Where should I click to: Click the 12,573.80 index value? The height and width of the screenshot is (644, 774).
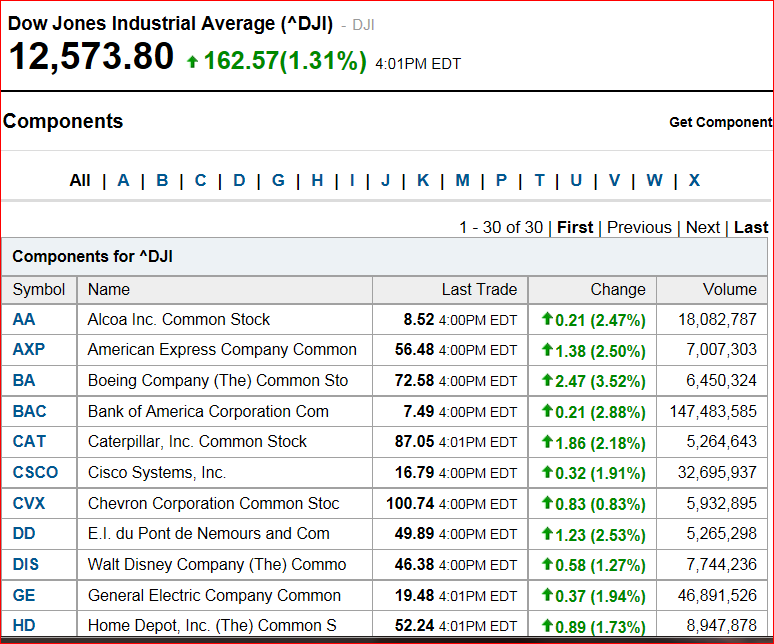[91, 56]
